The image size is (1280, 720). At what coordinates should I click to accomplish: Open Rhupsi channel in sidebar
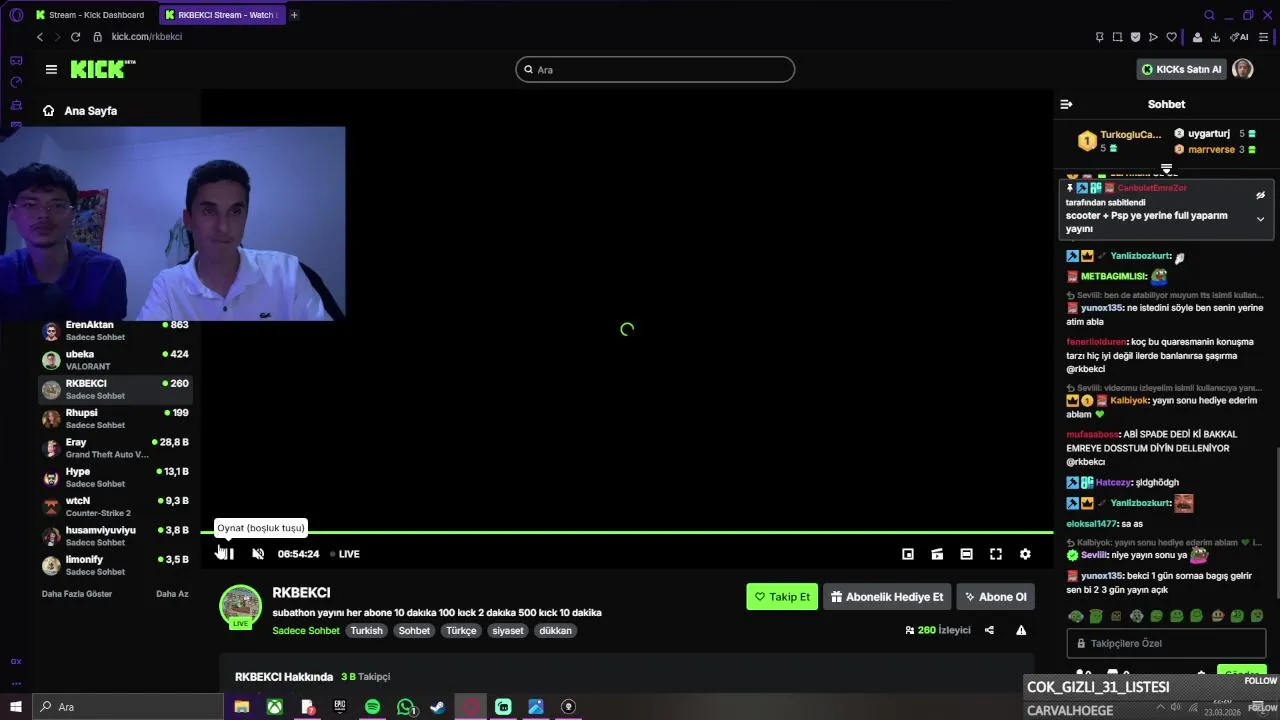[x=115, y=419]
